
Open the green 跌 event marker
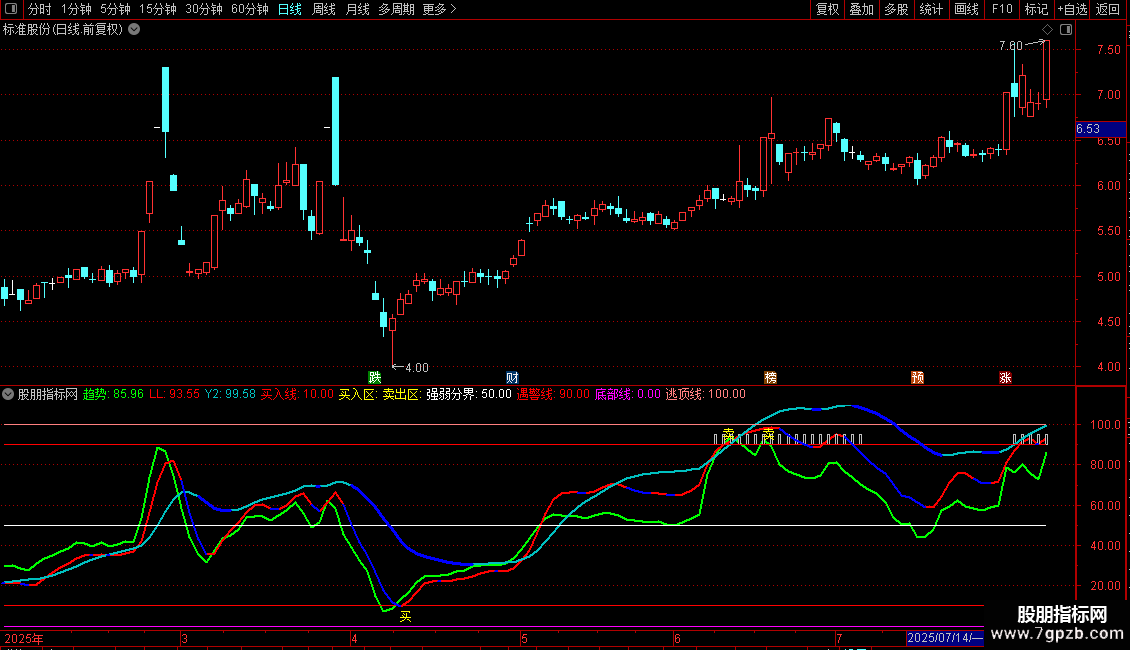[x=375, y=378]
